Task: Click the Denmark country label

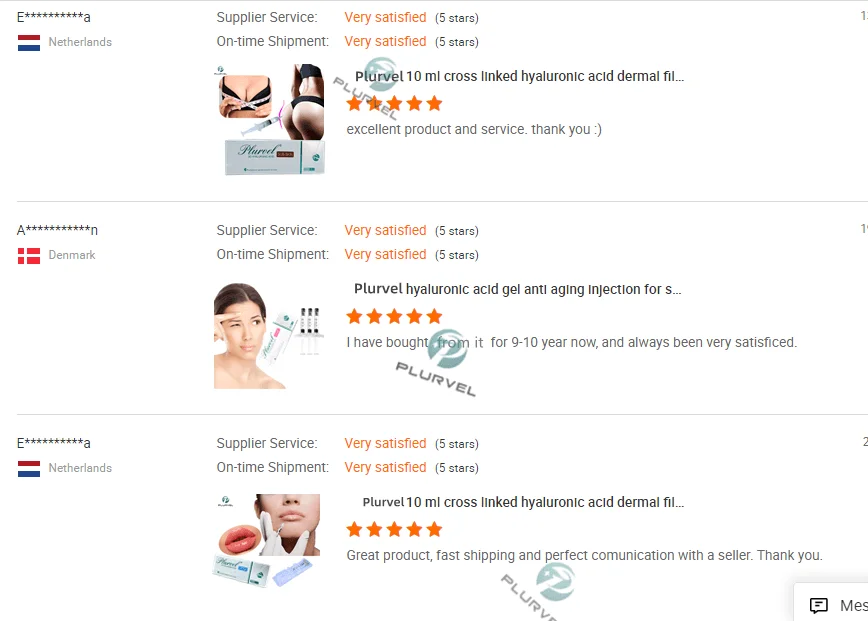Action: 72,255
